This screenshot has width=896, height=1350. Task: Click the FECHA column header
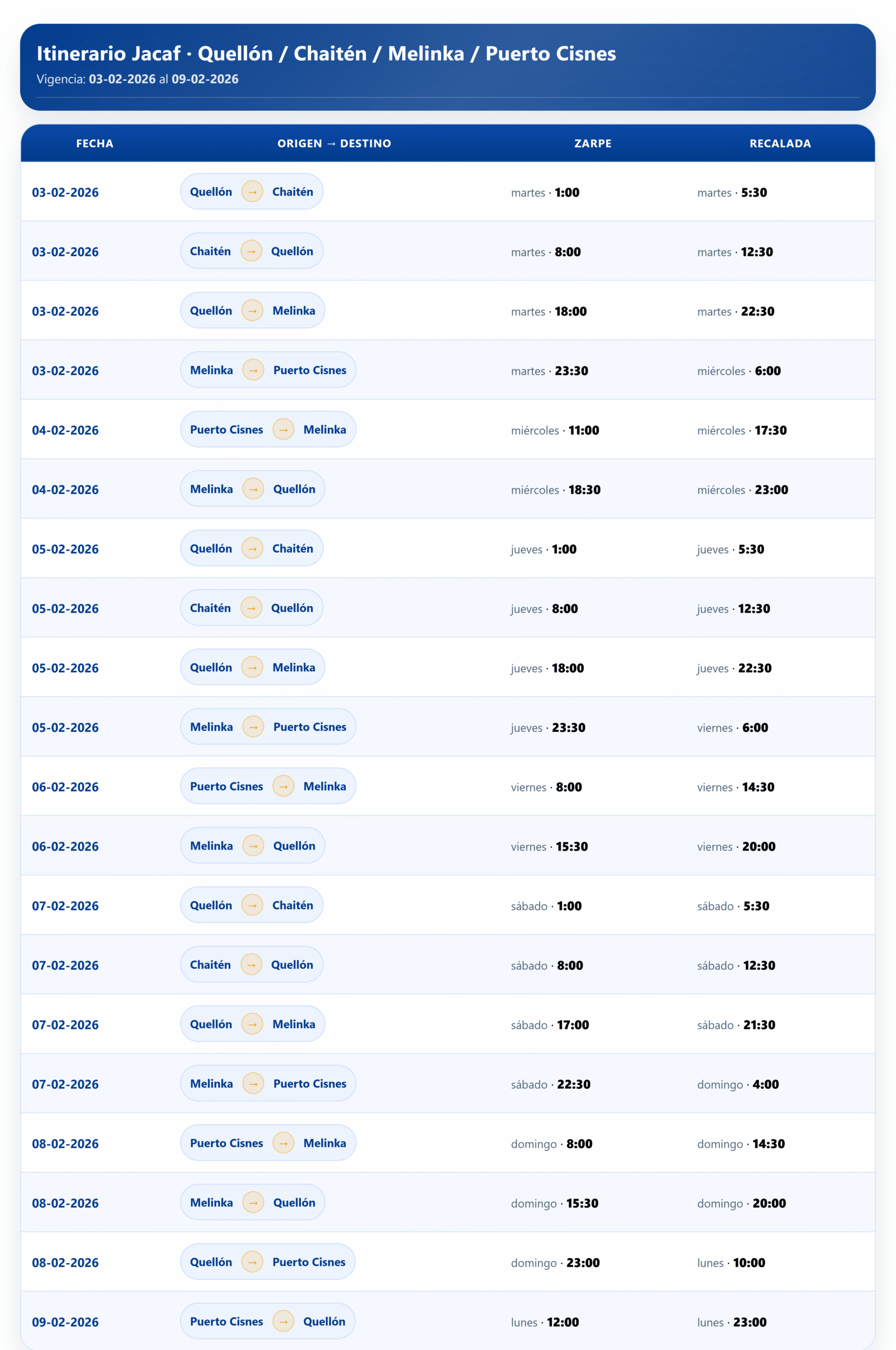pyautogui.click(x=95, y=143)
